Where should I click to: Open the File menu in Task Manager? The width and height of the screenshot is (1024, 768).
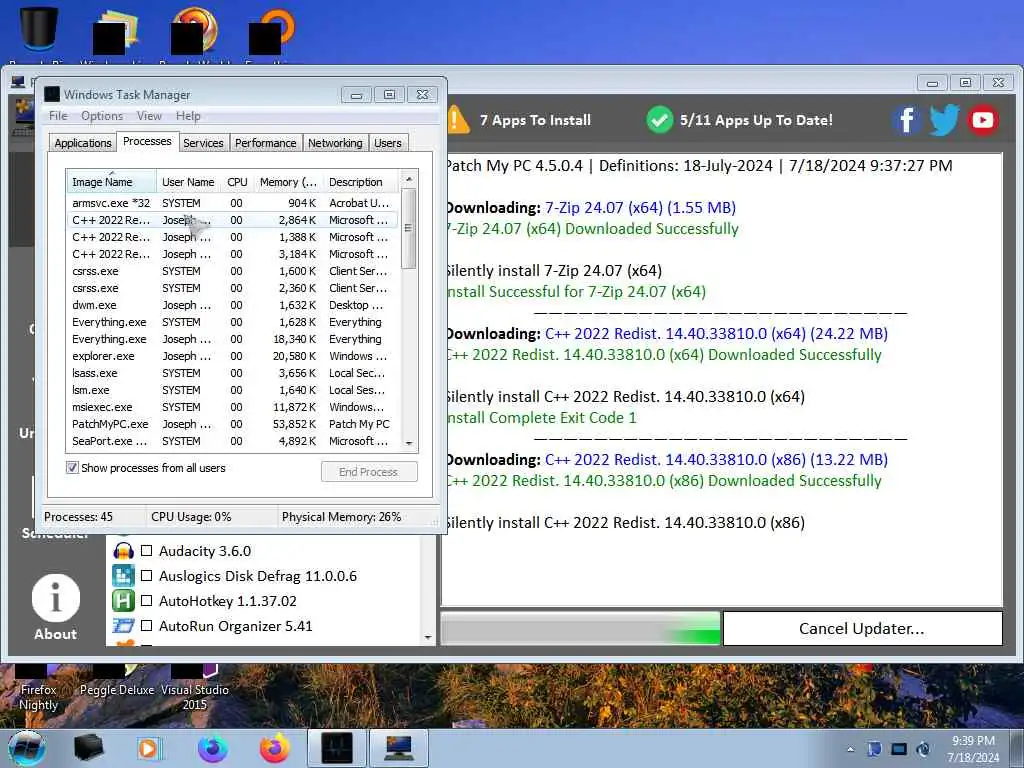coord(58,116)
